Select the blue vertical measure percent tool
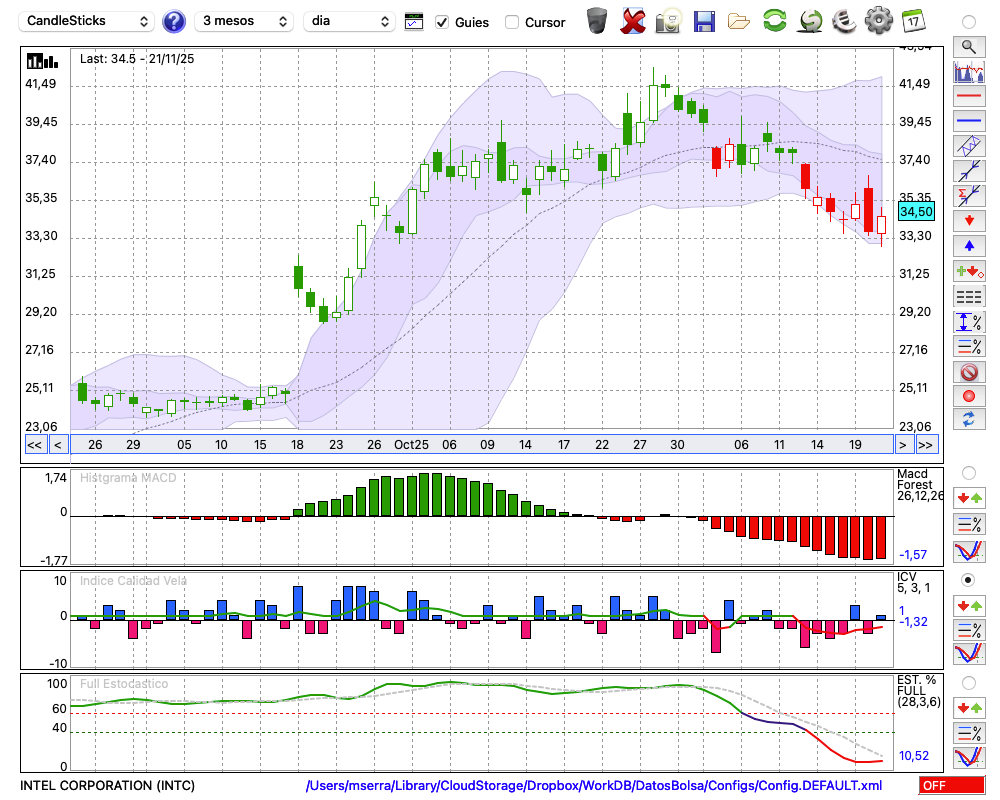This screenshot has height=800, width=1000. coord(969,322)
